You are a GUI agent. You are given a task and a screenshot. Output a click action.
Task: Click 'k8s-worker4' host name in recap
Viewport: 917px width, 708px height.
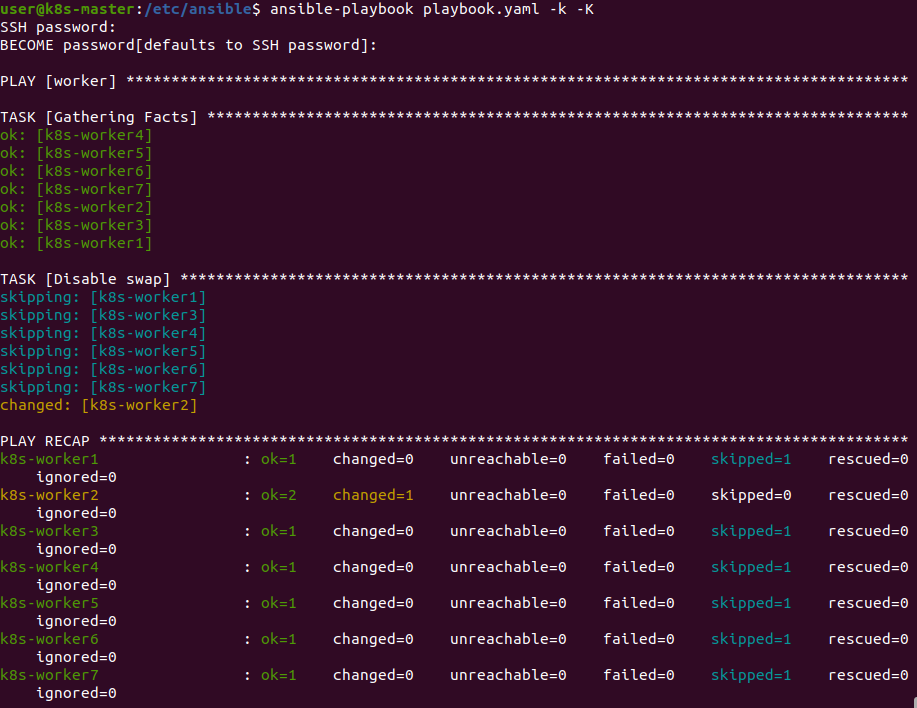pos(49,567)
